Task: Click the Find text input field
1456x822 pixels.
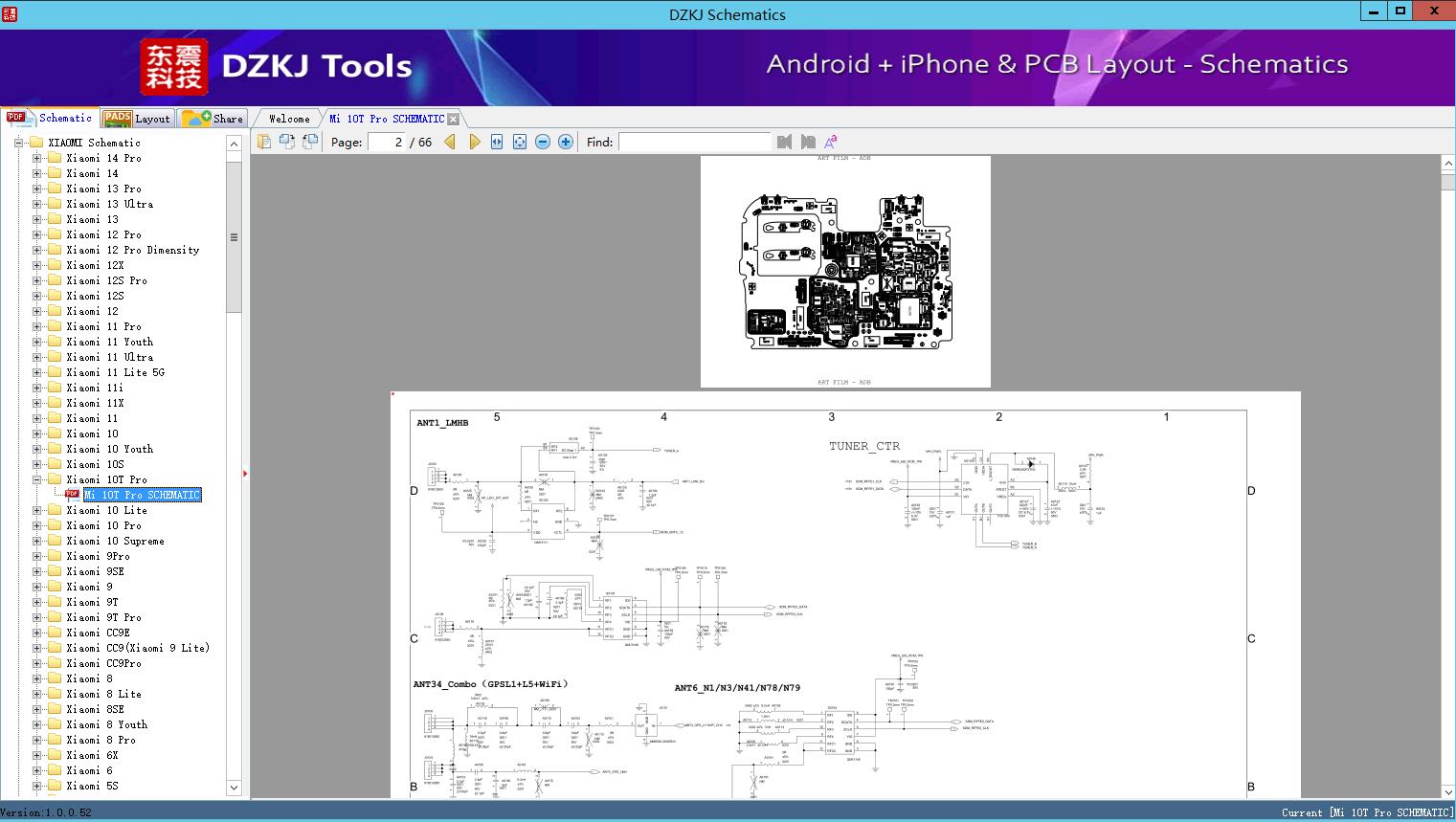Action: tap(694, 142)
